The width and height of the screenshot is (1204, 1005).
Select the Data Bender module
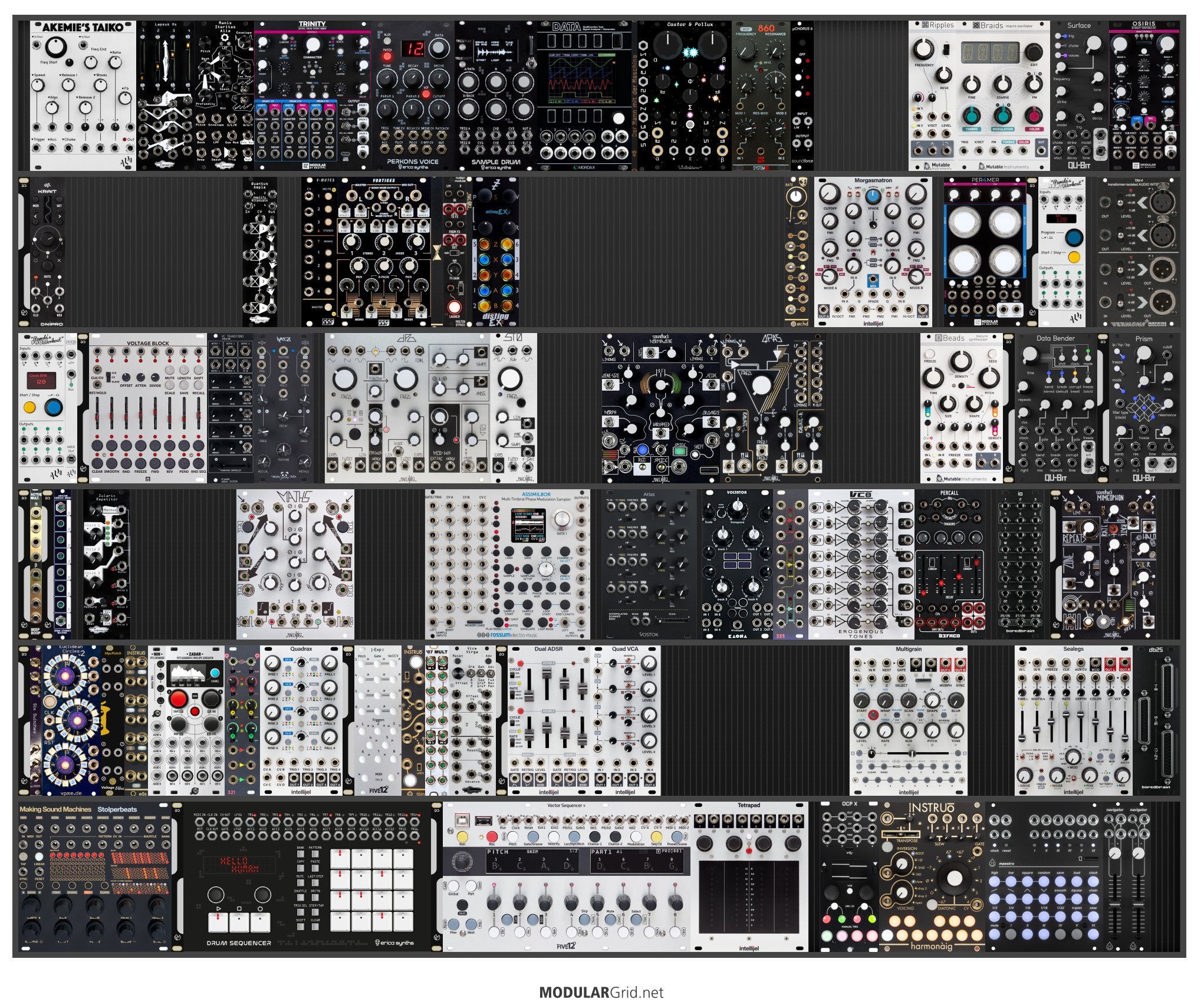[1056, 408]
